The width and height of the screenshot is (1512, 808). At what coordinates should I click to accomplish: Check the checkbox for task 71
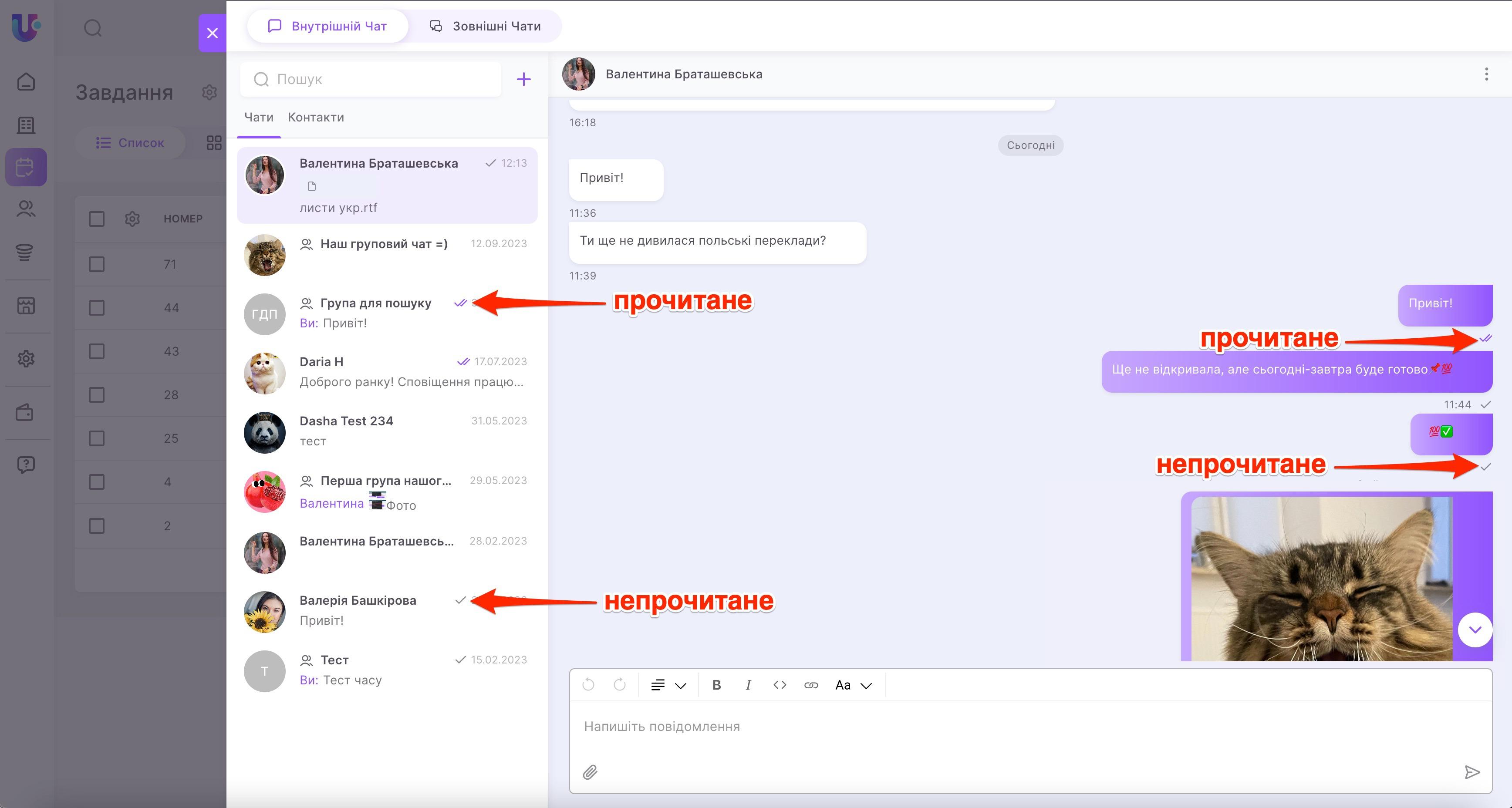[97, 264]
